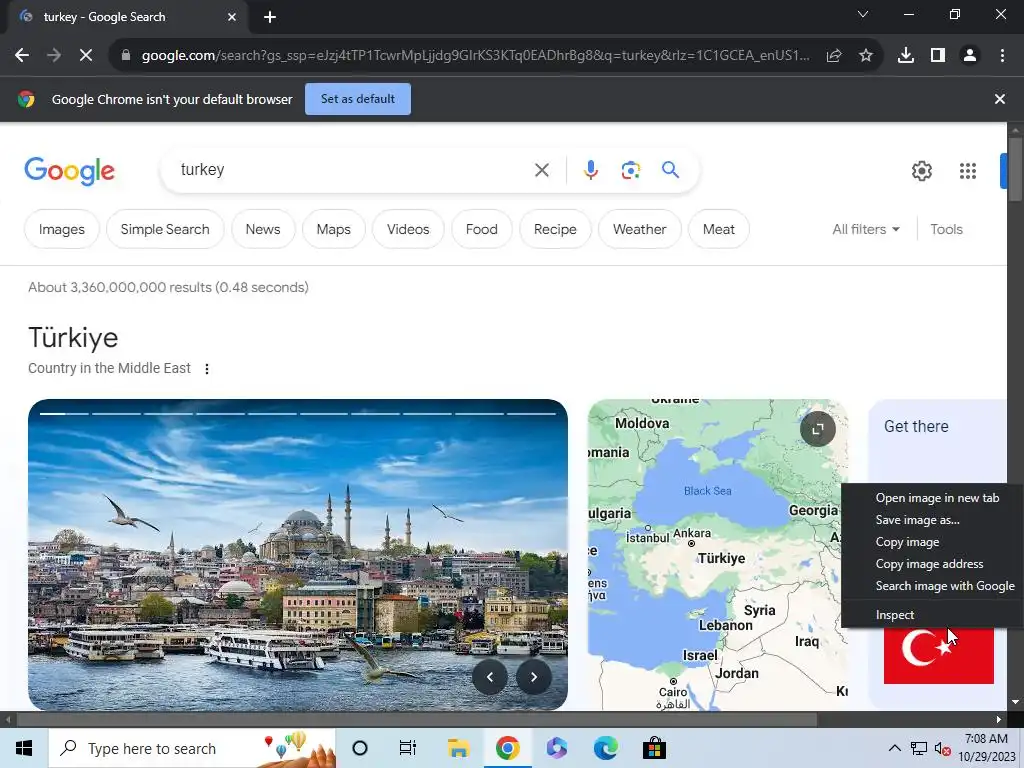The image size is (1024, 768).
Task: Select the Recipe filter chip
Action: click(555, 229)
